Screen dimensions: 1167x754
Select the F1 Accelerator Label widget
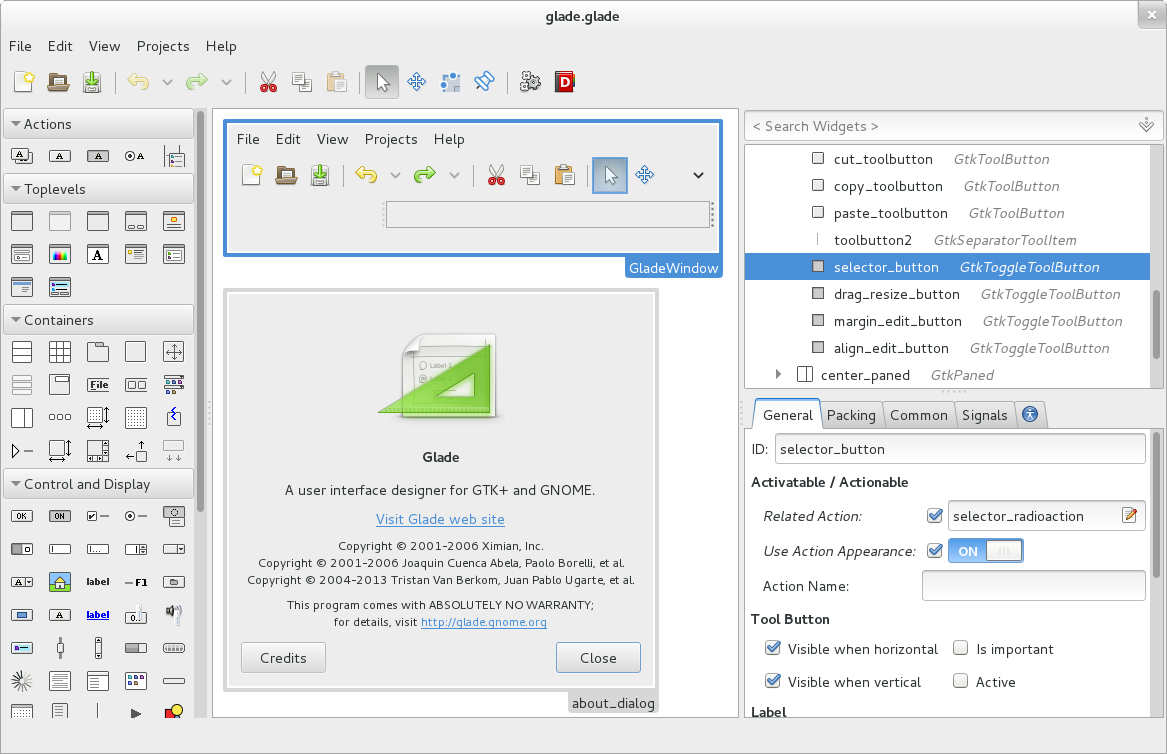135,582
